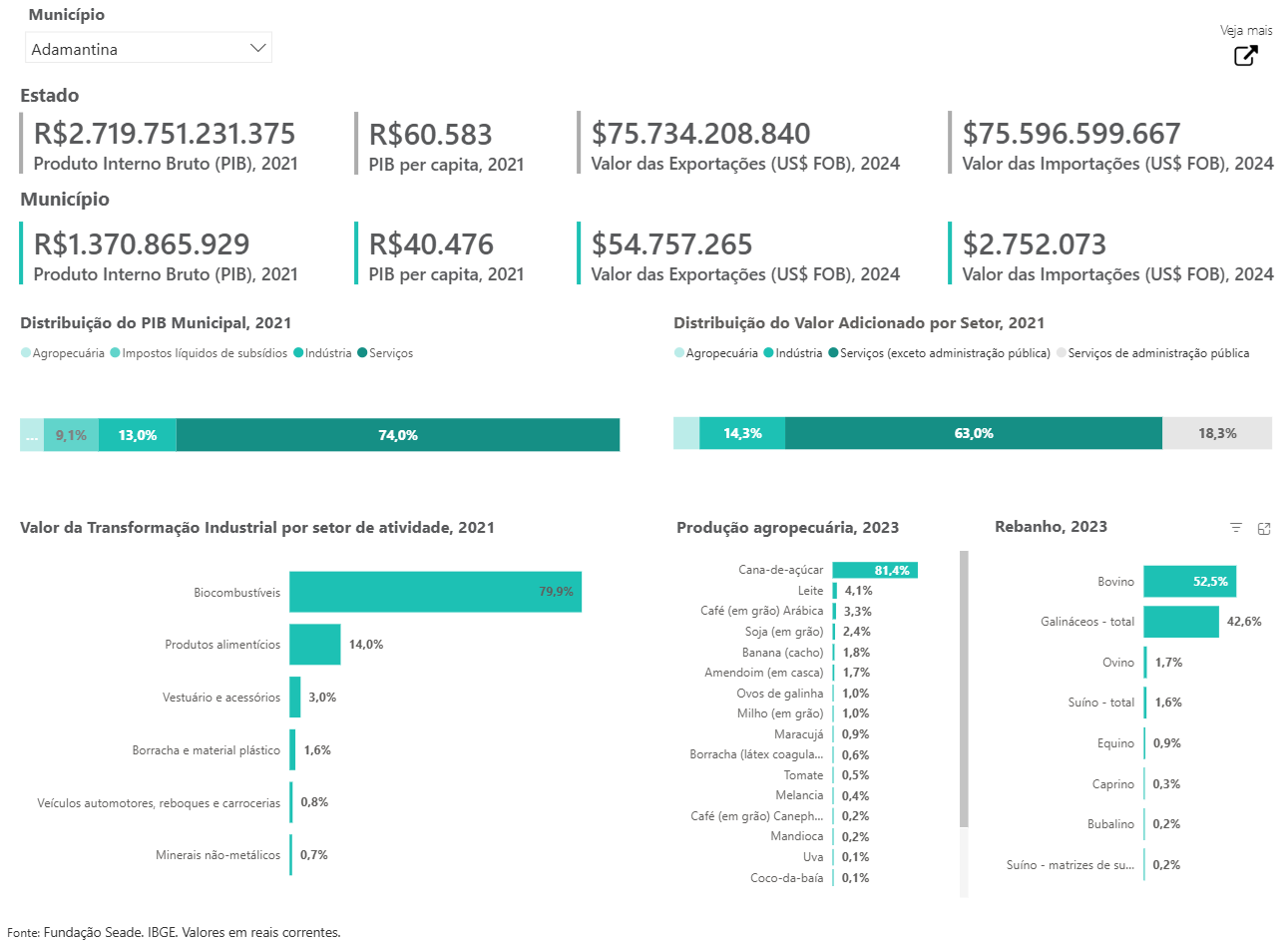Click Serviços legend dot in PIB Municipal chart

363,353
